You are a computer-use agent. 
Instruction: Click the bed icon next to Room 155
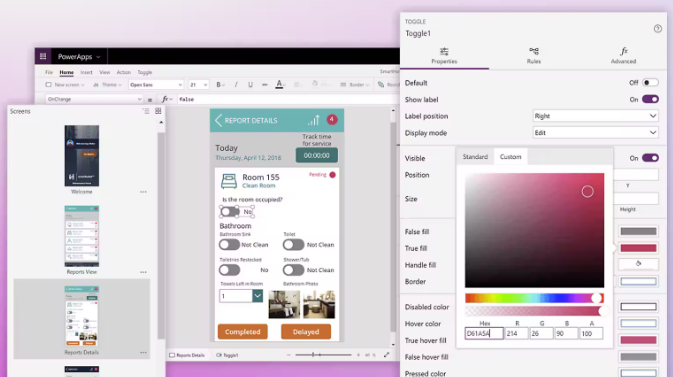pyautogui.click(x=229, y=181)
